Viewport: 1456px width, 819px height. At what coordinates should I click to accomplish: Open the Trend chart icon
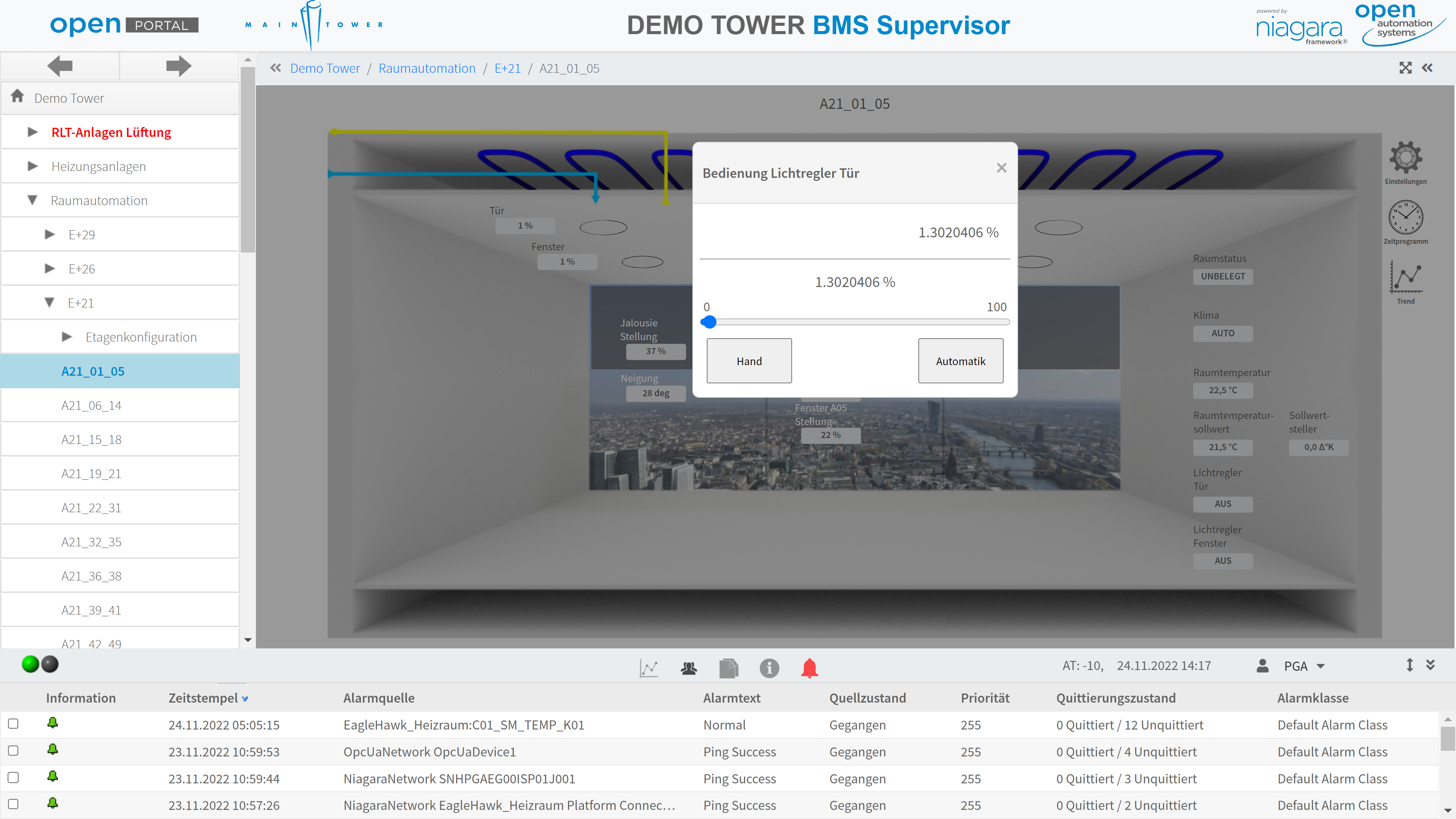point(1406,277)
